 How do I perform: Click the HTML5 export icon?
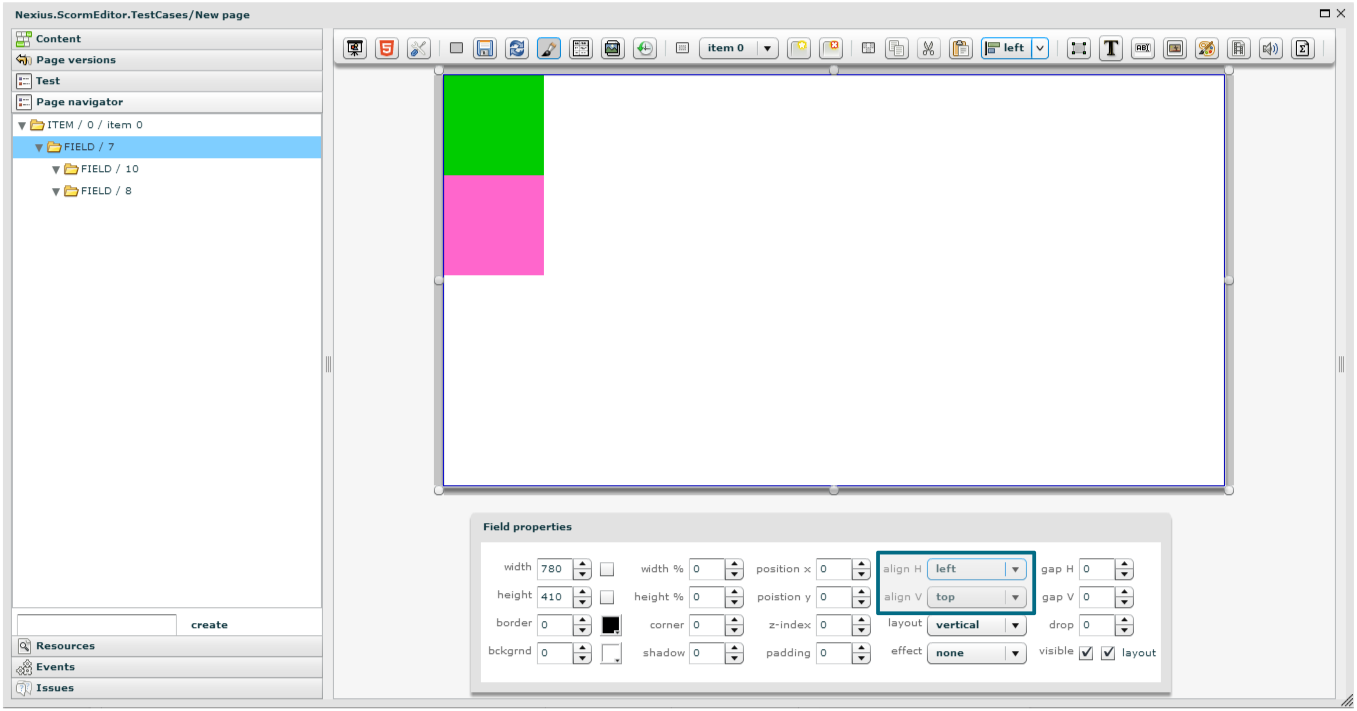(x=386, y=48)
